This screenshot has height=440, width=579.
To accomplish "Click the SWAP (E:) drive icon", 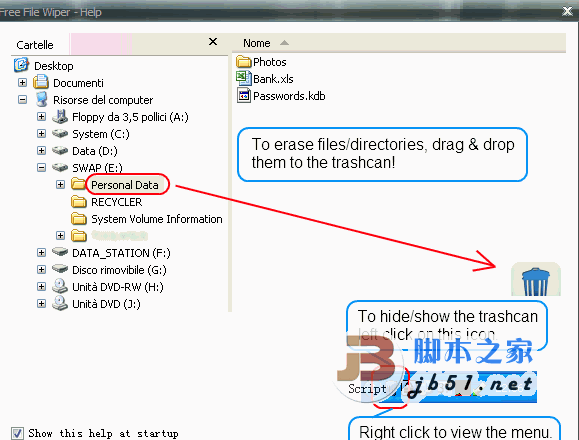I will (x=60, y=167).
